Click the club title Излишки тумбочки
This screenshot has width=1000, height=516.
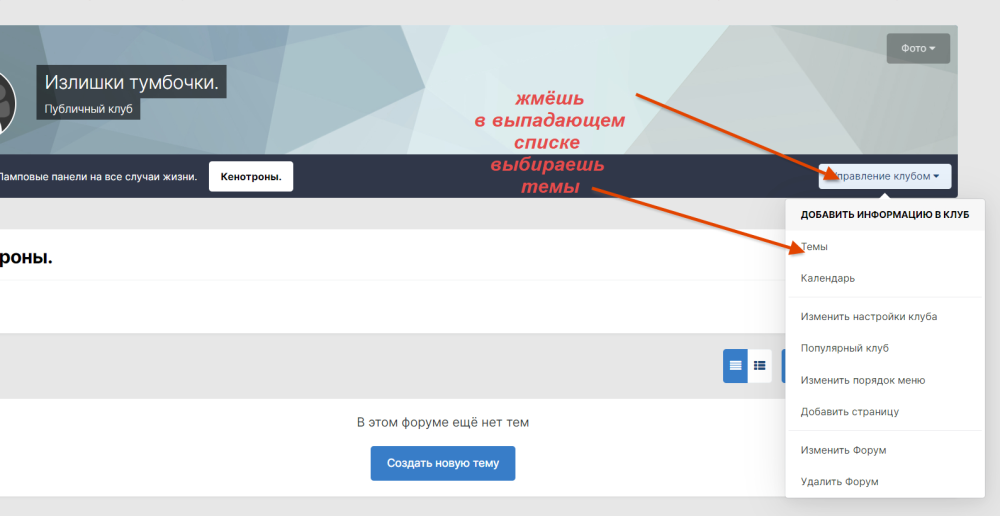[x=131, y=82]
